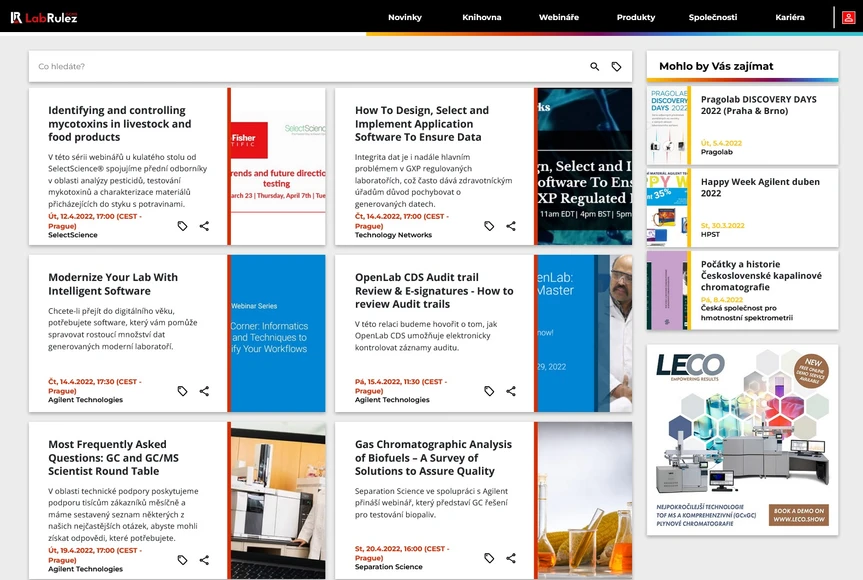Share the Modernize Your Lab card
Screen dimensions: 863x580
(204, 391)
